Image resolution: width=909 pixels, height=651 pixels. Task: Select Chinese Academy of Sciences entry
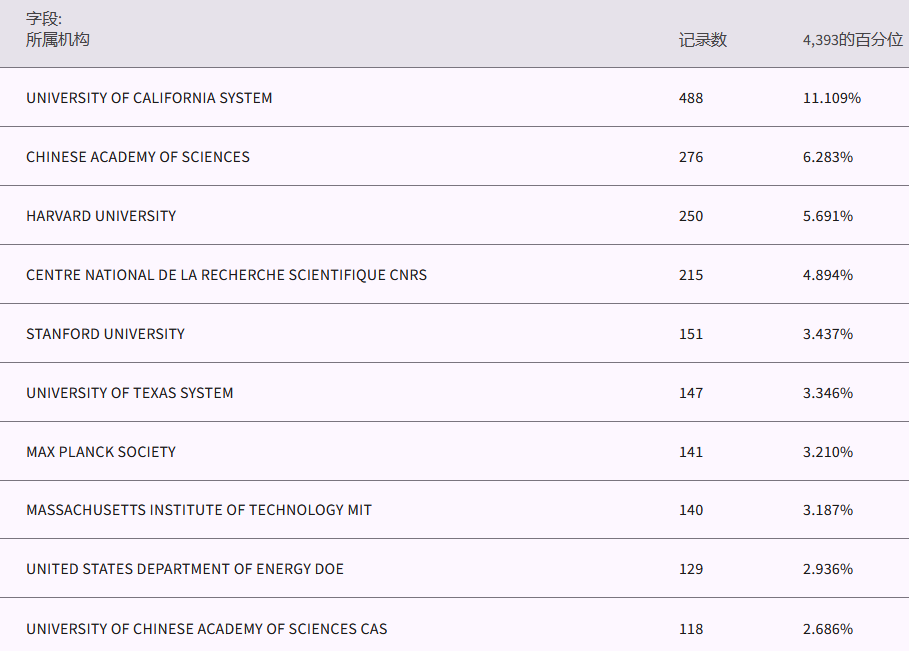138,157
